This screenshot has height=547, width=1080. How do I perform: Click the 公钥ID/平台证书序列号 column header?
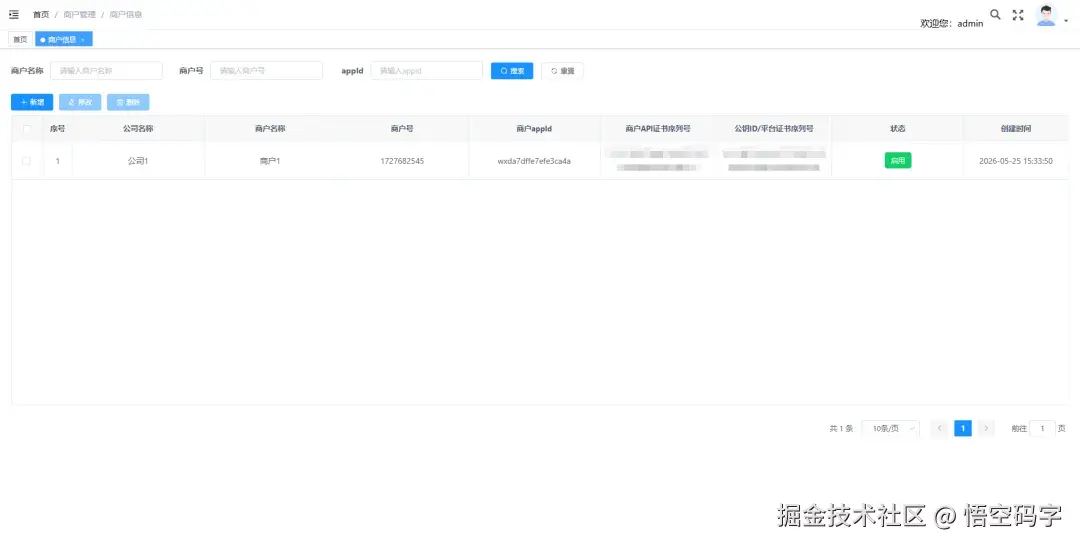tap(774, 129)
